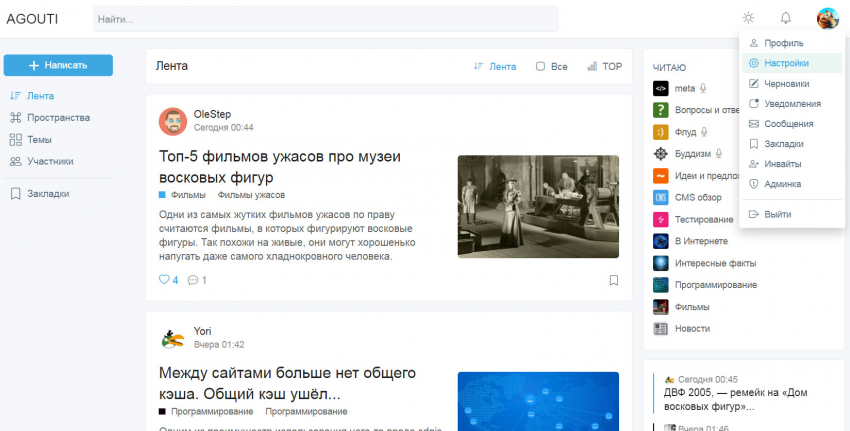Click microphone icon next to Флуд
The width and height of the screenshot is (850, 431).
tap(704, 132)
